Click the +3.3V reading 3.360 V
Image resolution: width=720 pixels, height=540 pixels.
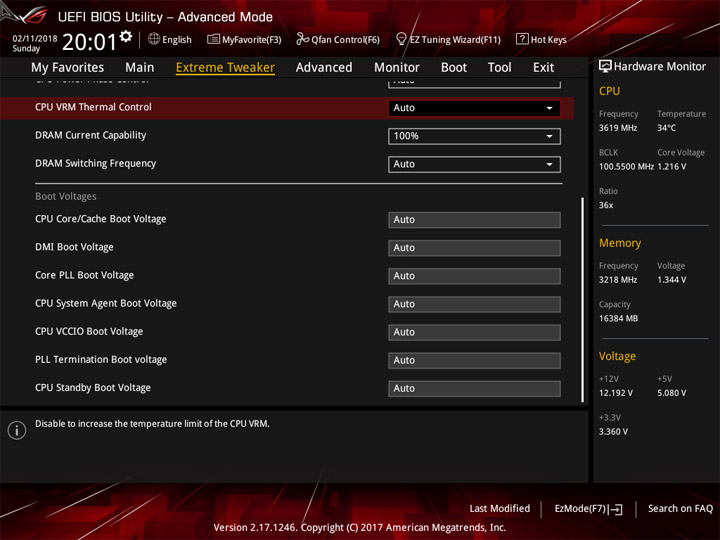pos(613,432)
